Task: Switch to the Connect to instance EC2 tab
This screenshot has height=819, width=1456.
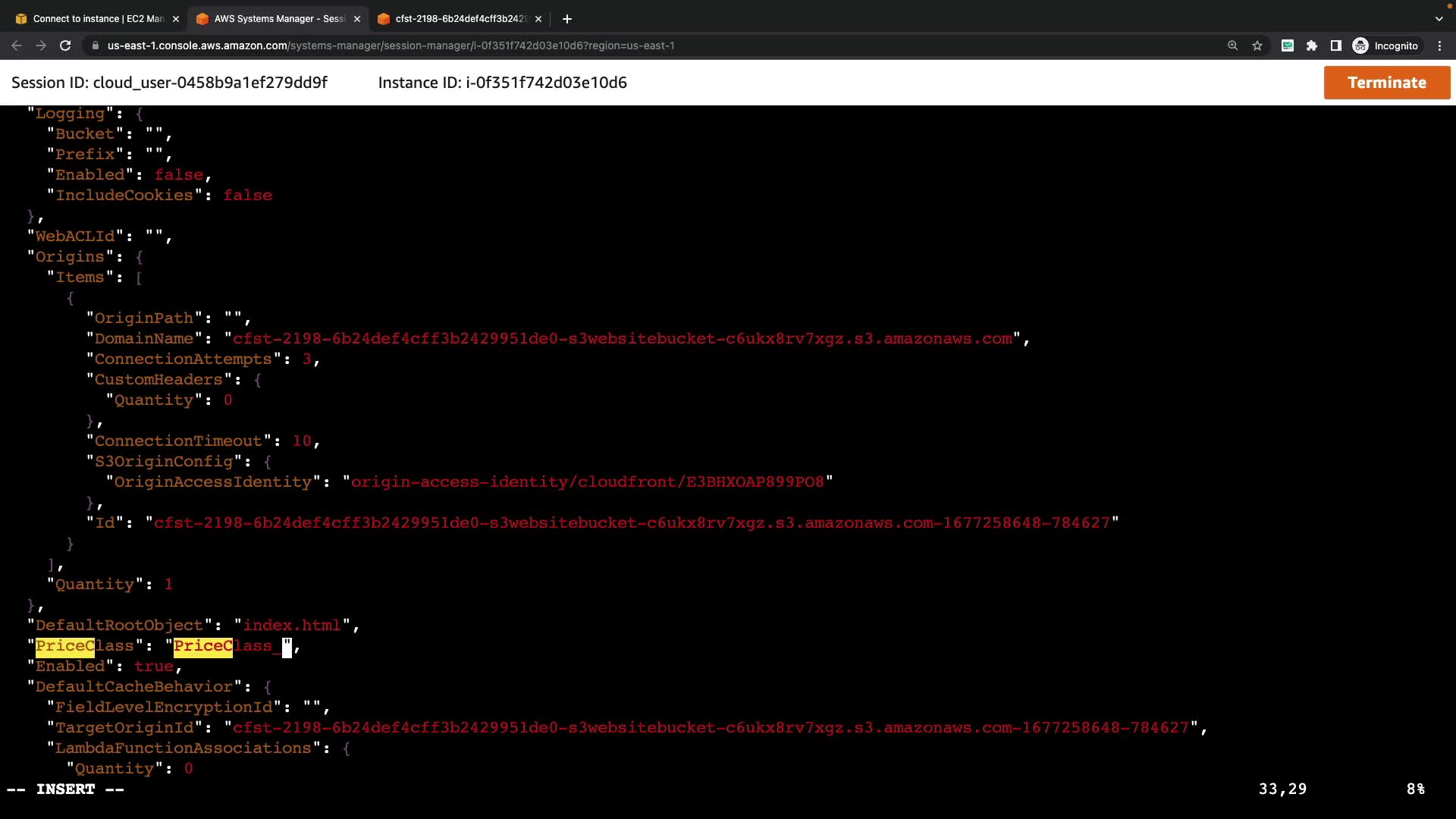Action: [97, 18]
